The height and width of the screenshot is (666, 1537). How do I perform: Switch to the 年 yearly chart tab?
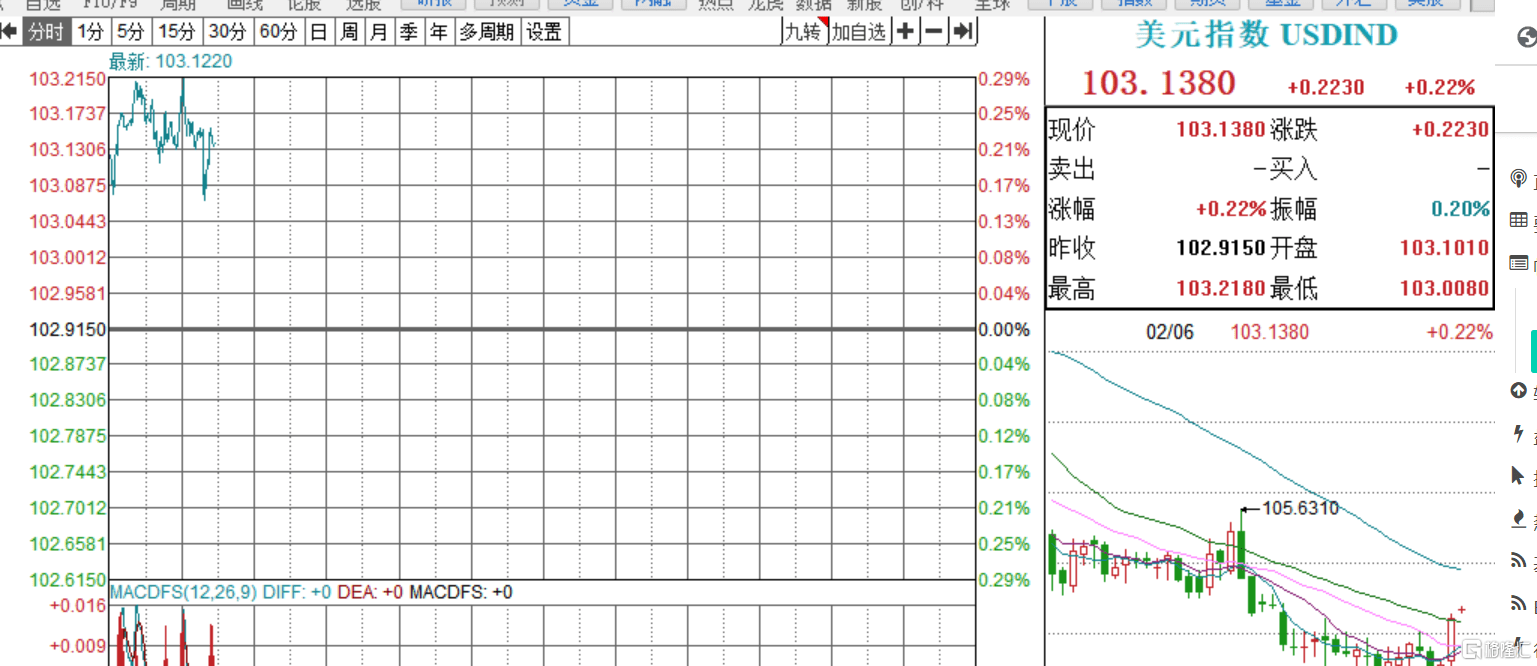439,32
